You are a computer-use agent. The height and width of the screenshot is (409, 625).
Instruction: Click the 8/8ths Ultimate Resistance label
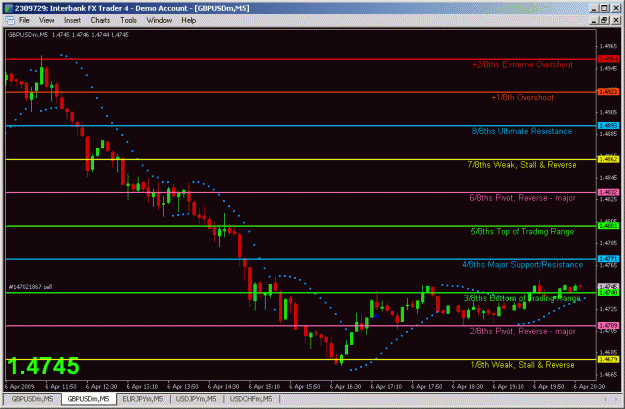tap(522, 131)
